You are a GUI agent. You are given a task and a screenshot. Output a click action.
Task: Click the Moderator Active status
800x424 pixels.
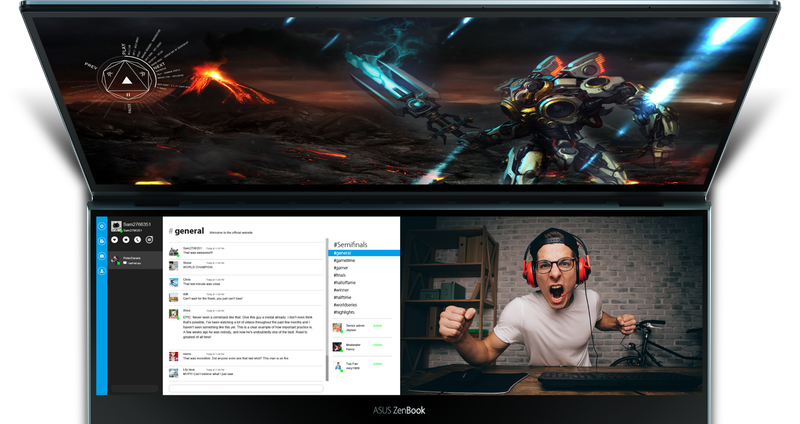coord(378,345)
